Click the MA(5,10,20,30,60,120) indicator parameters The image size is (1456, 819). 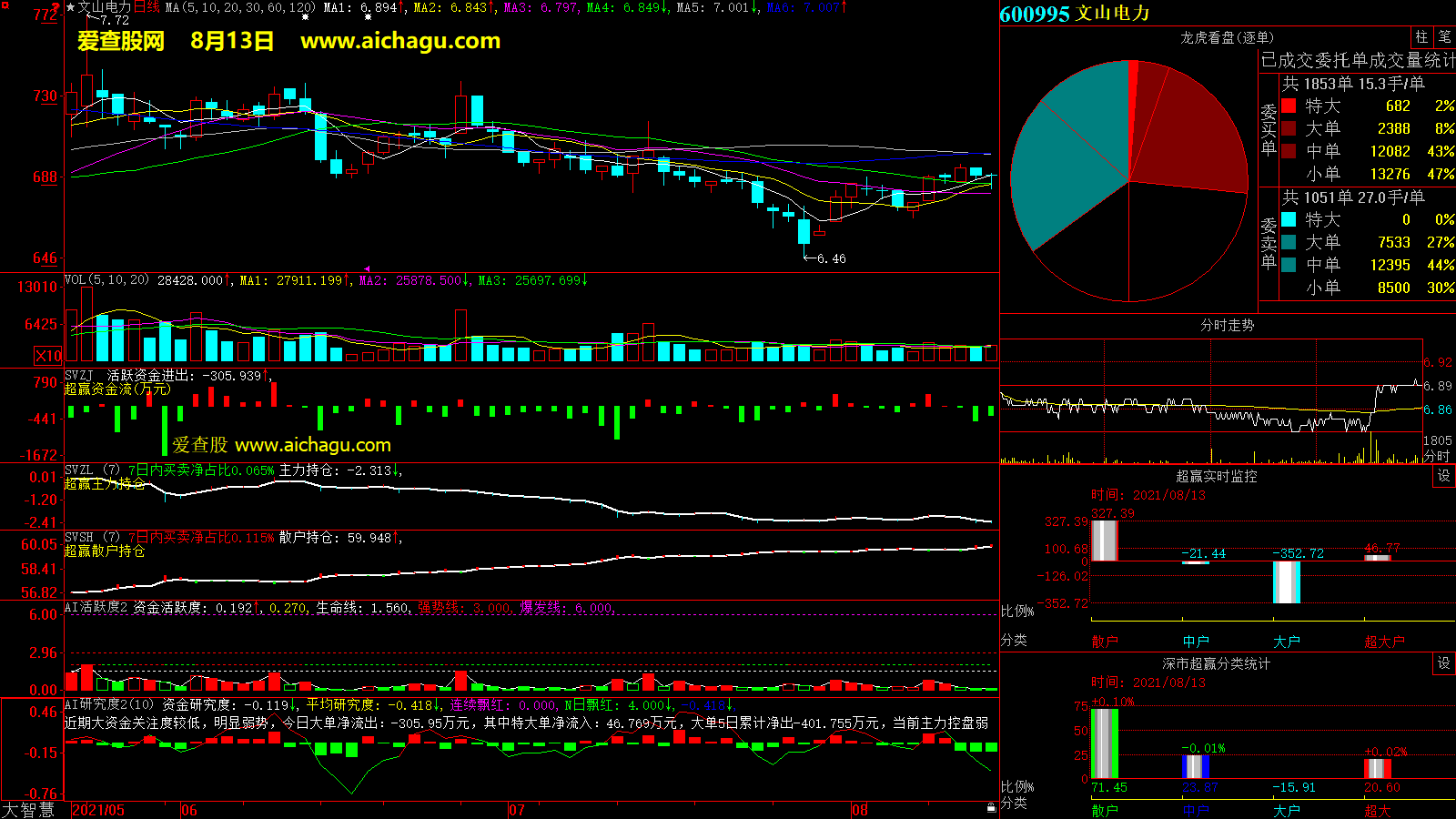point(240,7)
